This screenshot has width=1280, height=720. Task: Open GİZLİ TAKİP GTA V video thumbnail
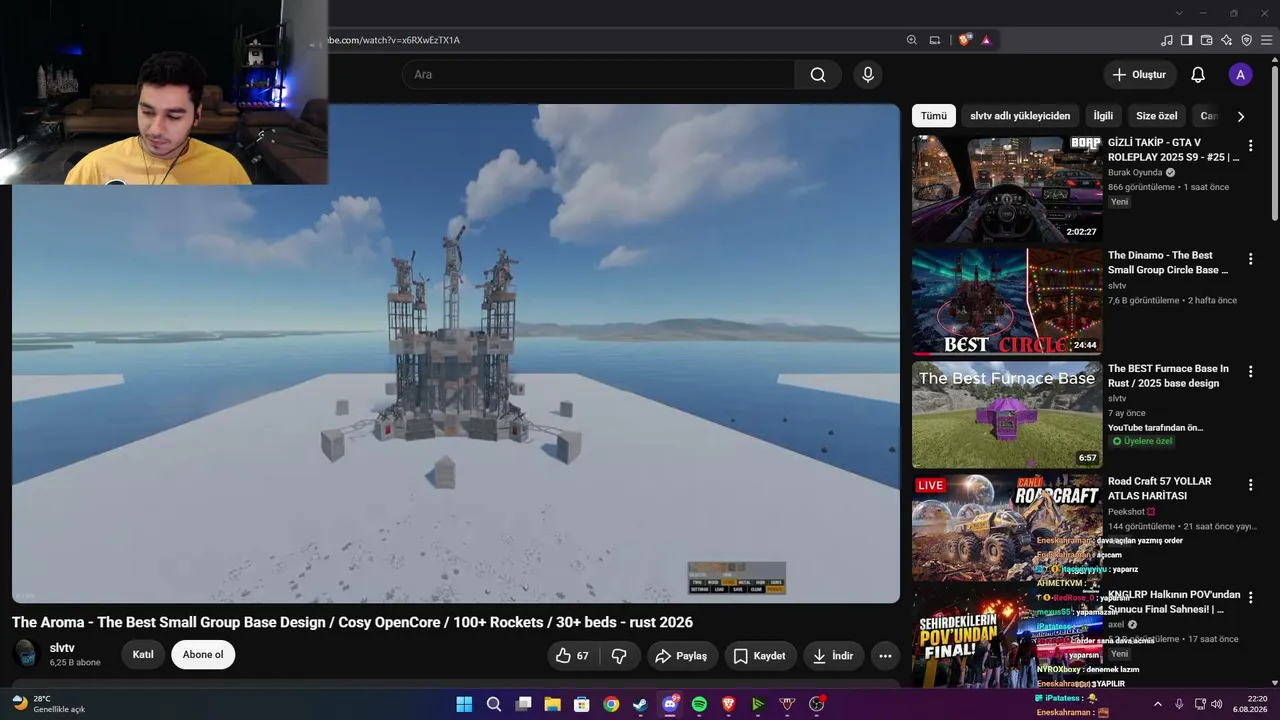click(1007, 189)
